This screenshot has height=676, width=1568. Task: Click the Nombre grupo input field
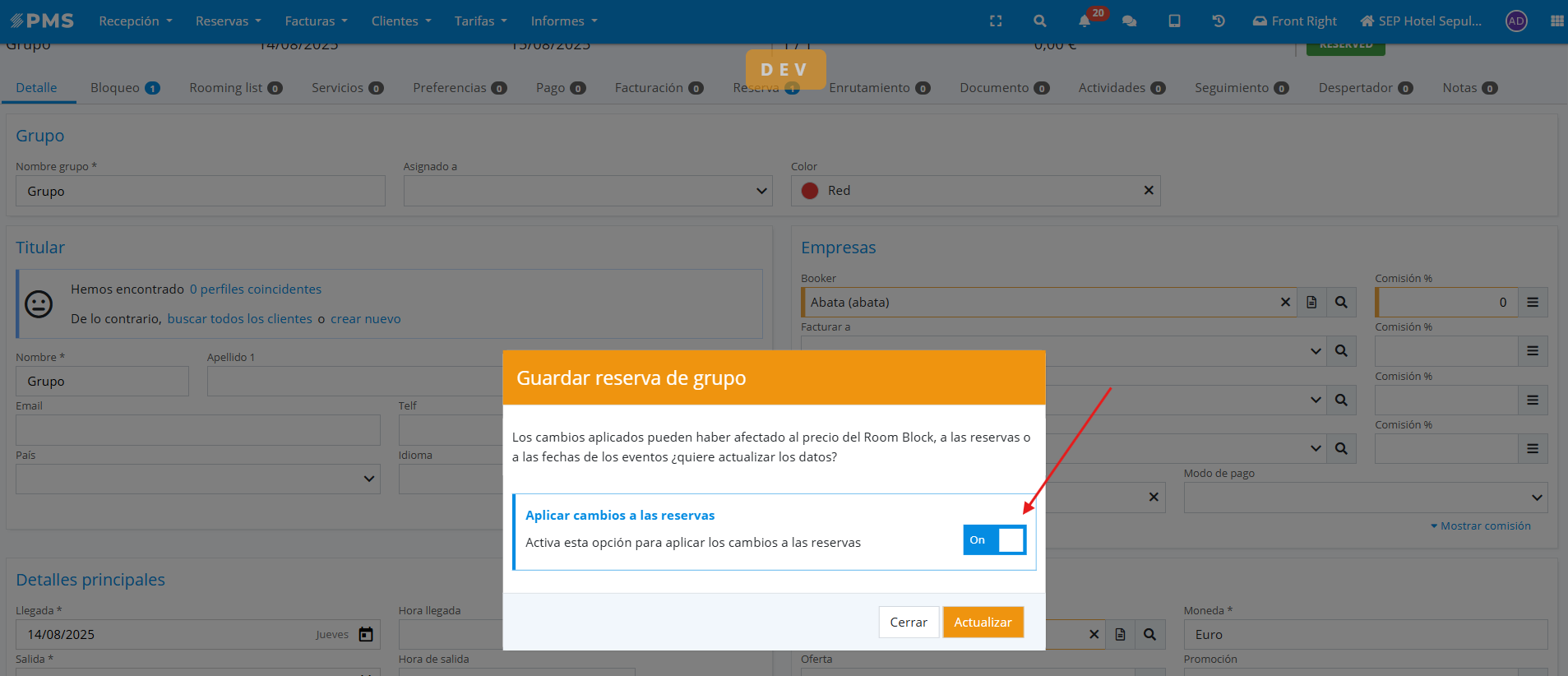tap(201, 191)
